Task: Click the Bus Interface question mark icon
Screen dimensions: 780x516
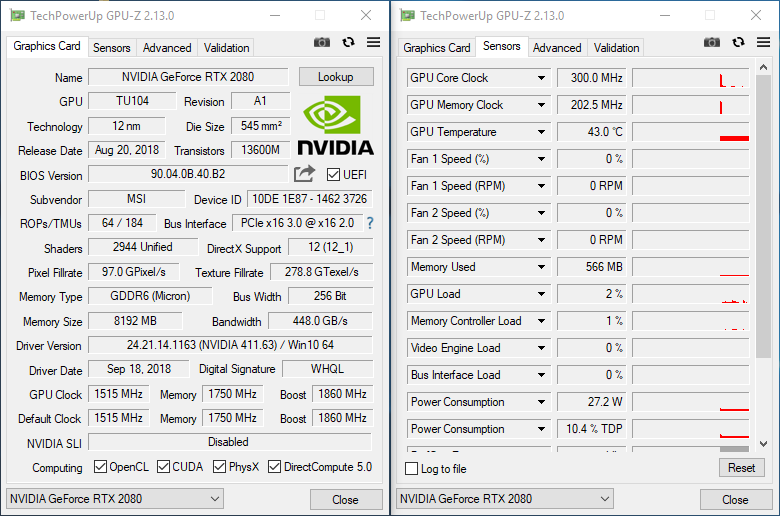Action: tap(370, 223)
